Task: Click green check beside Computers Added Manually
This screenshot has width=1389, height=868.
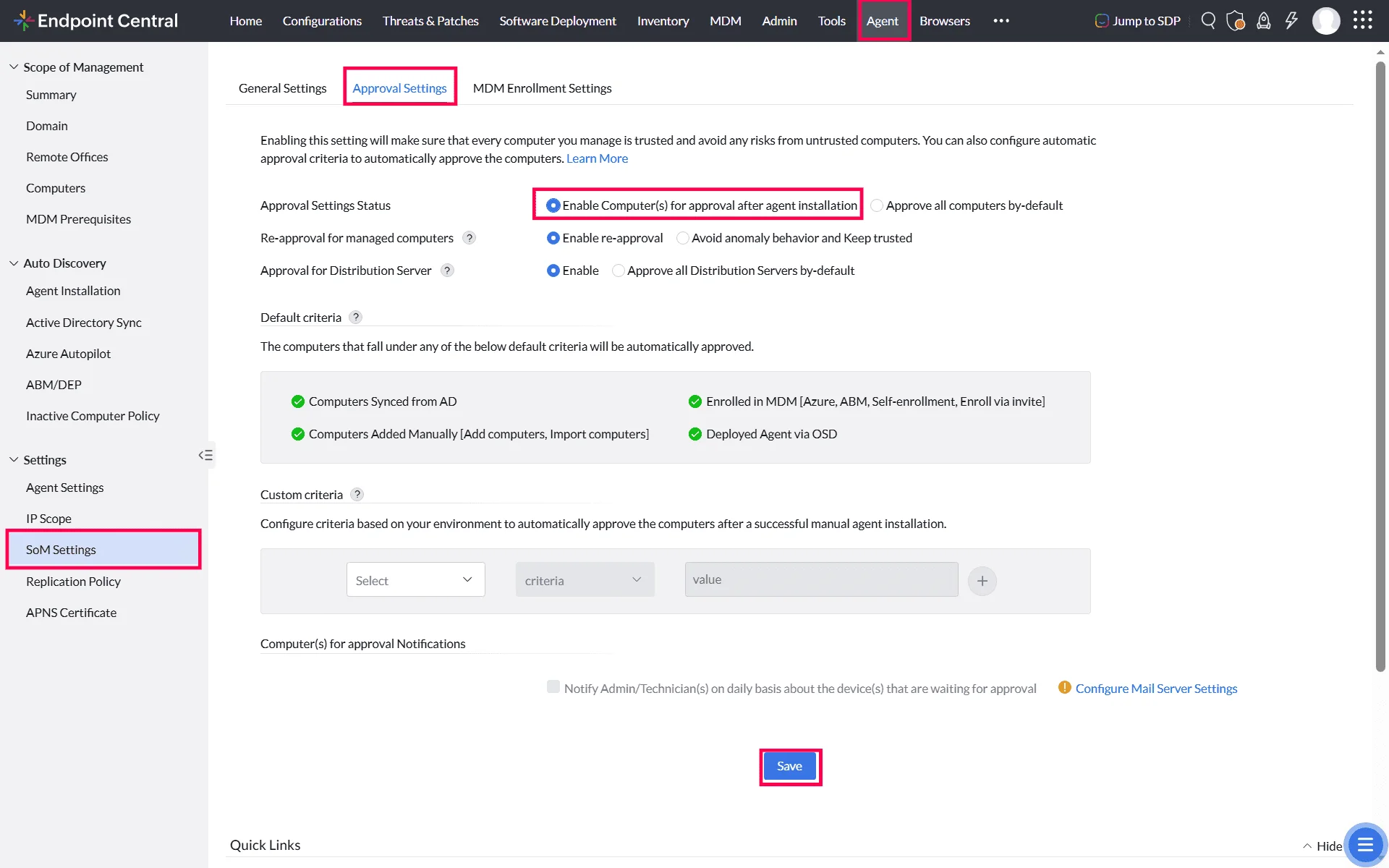Action: click(x=297, y=434)
